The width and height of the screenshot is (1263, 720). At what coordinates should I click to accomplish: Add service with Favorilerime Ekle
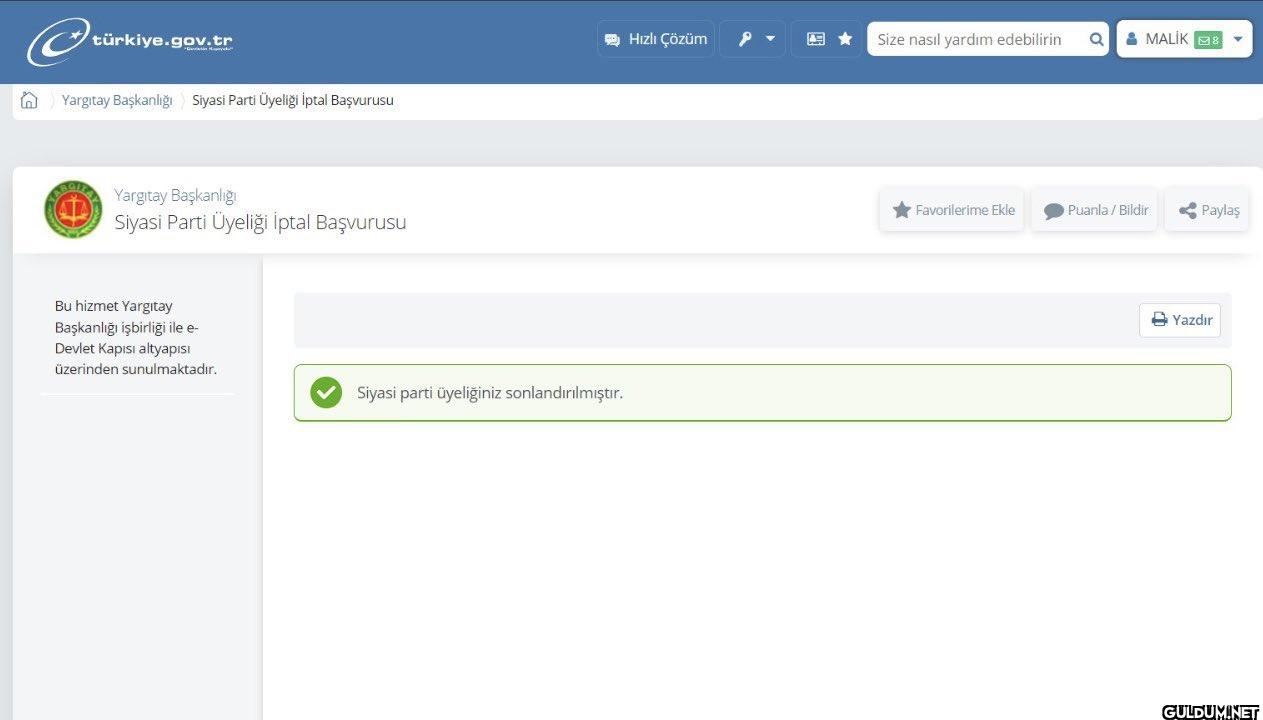952,210
